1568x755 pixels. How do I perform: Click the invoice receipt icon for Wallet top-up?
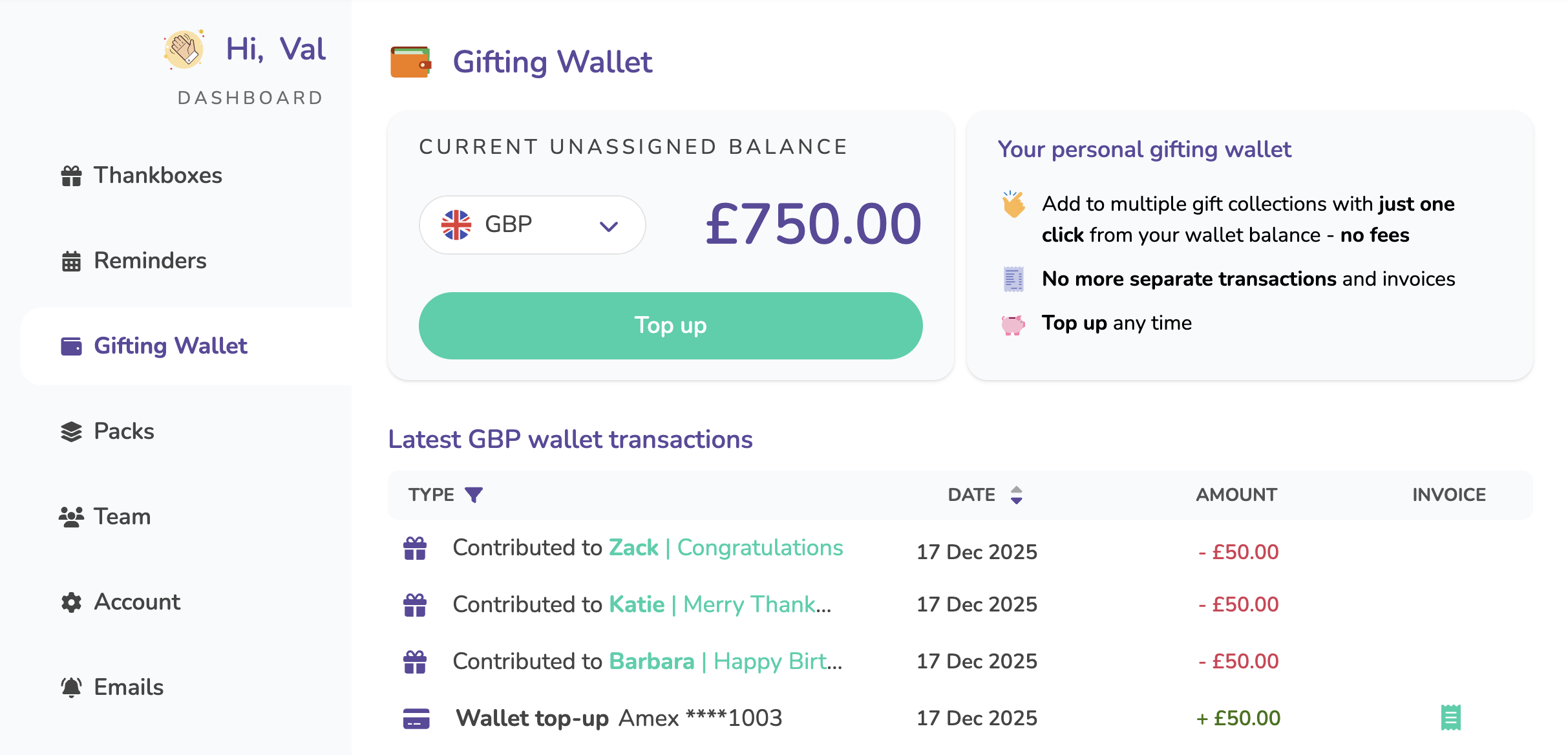(1450, 718)
